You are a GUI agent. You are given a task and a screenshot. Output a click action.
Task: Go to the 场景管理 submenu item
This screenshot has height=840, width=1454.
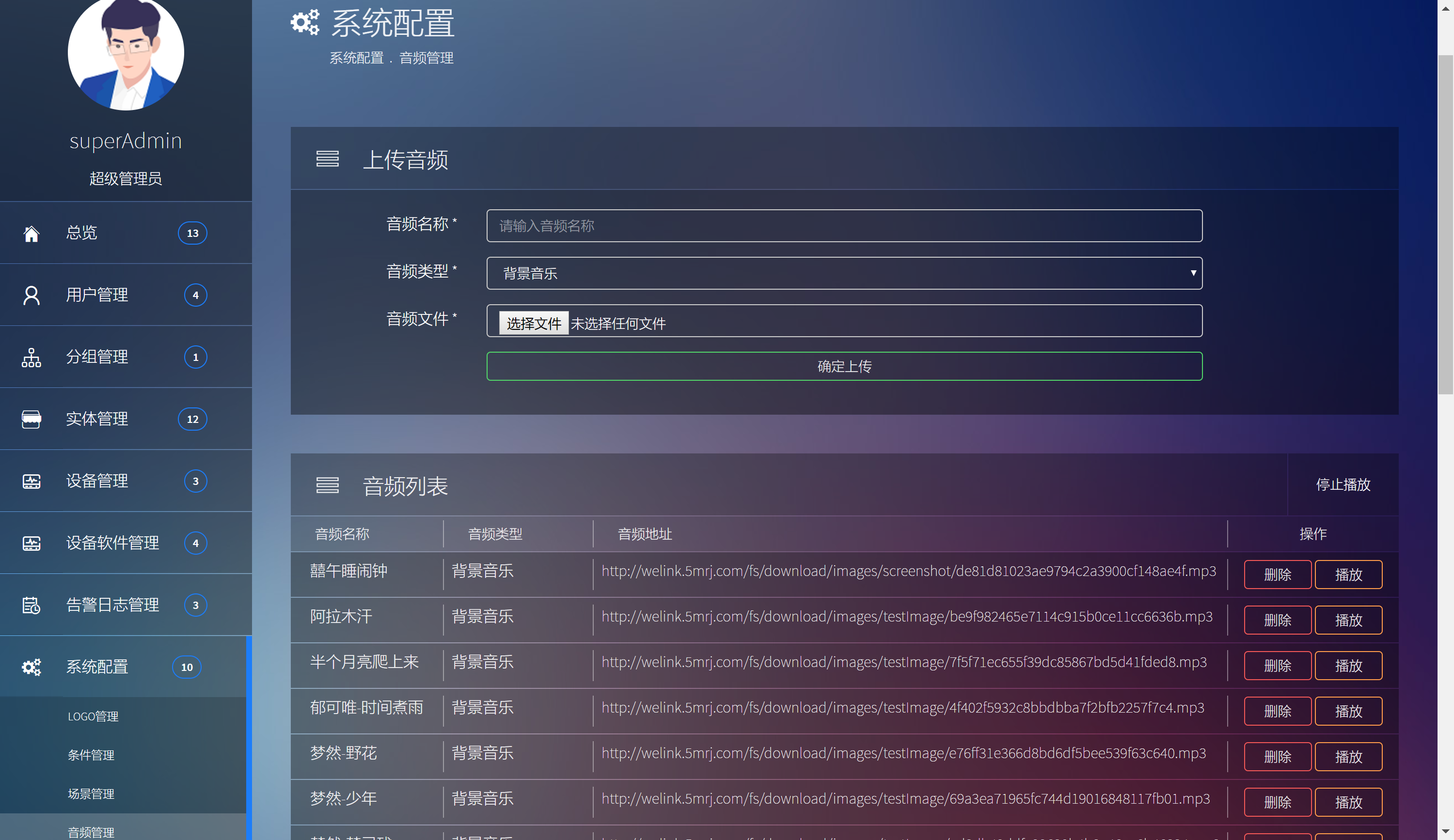pyautogui.click(x=91, y=794)
